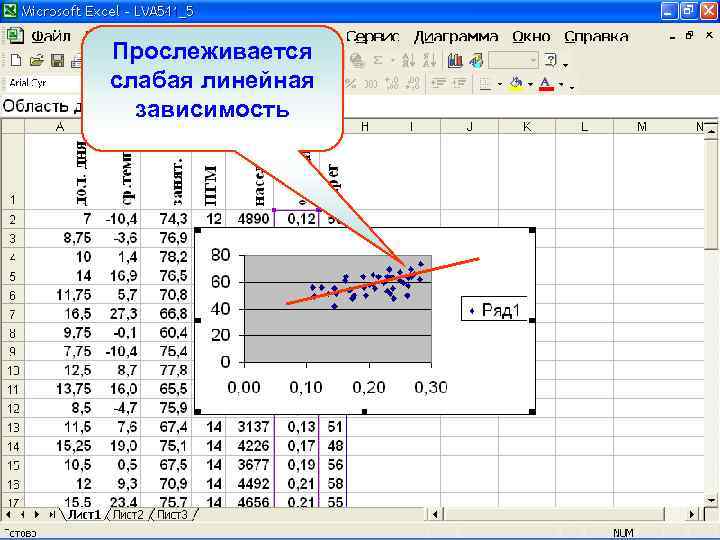Screen dimensions: 720x540
Task: Click the vertical scrollbar down arrow
Action: [711, 500]
